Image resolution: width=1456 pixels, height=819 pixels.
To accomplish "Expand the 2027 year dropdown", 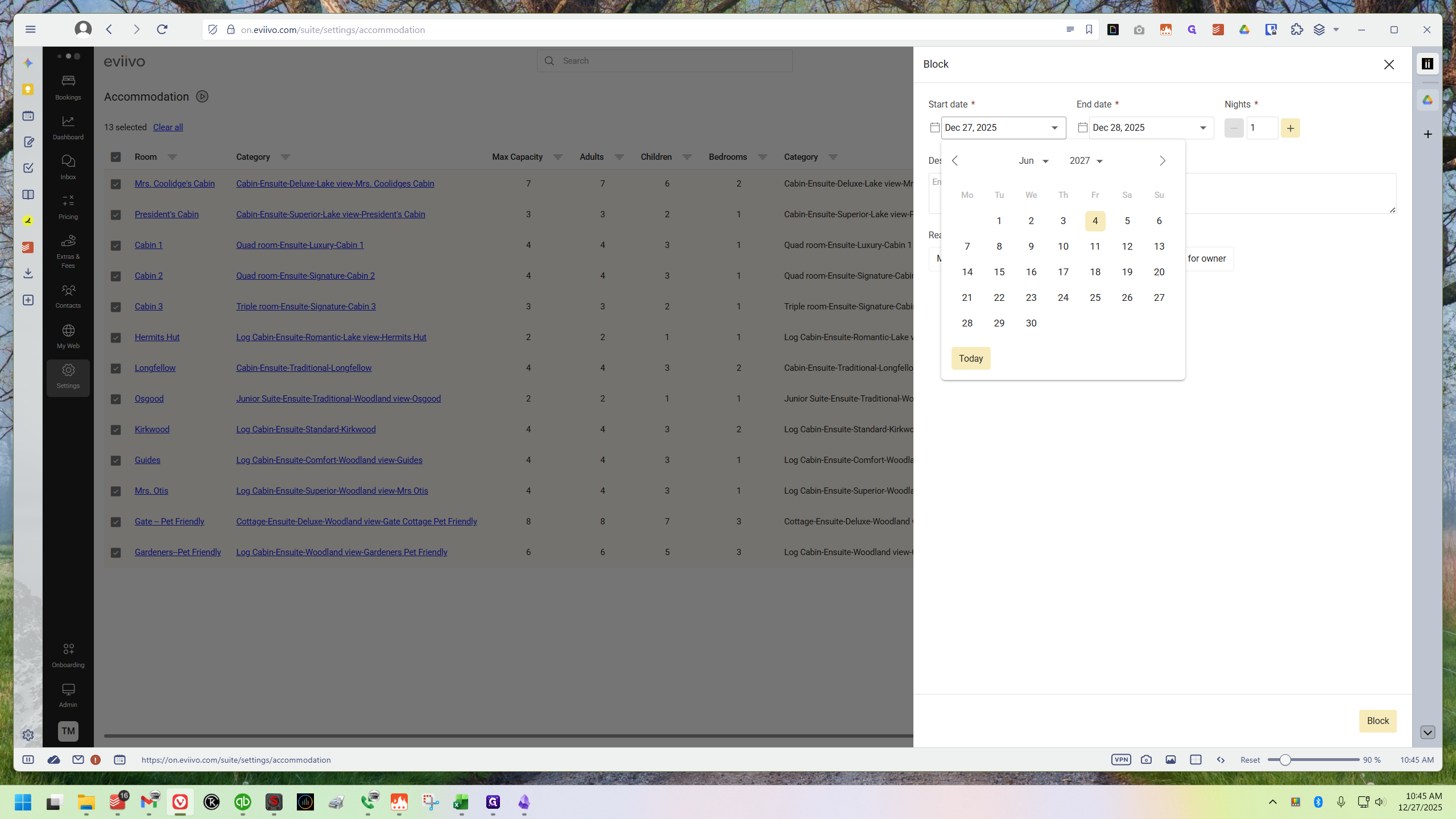I will 1086,161.
